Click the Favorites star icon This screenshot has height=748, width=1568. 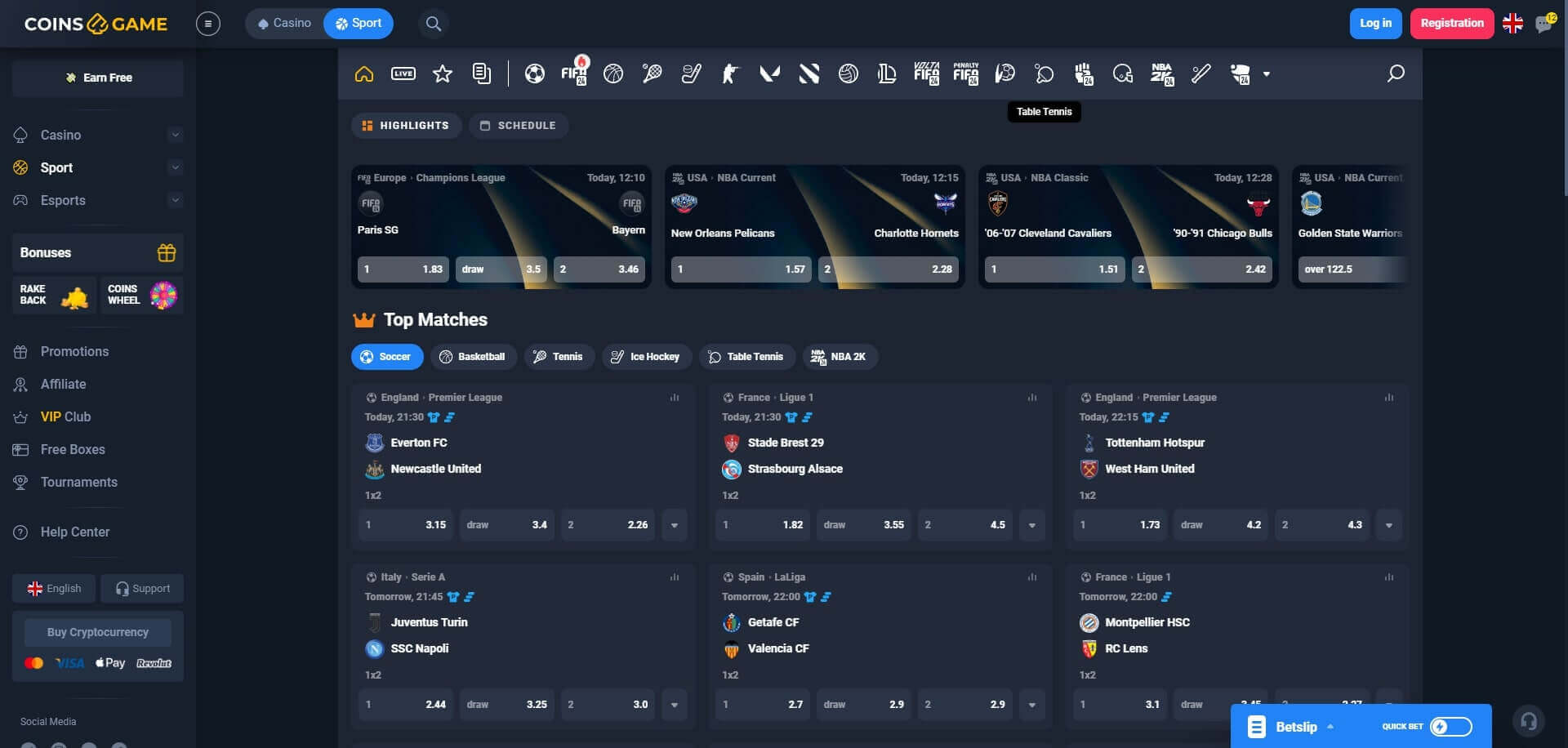[x=443, y=74]
